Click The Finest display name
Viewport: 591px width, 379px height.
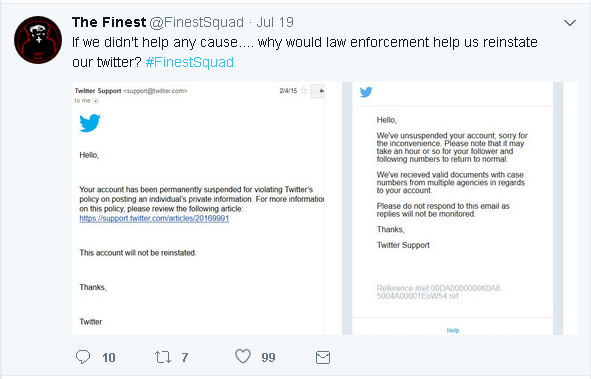(x=109, y=22)
